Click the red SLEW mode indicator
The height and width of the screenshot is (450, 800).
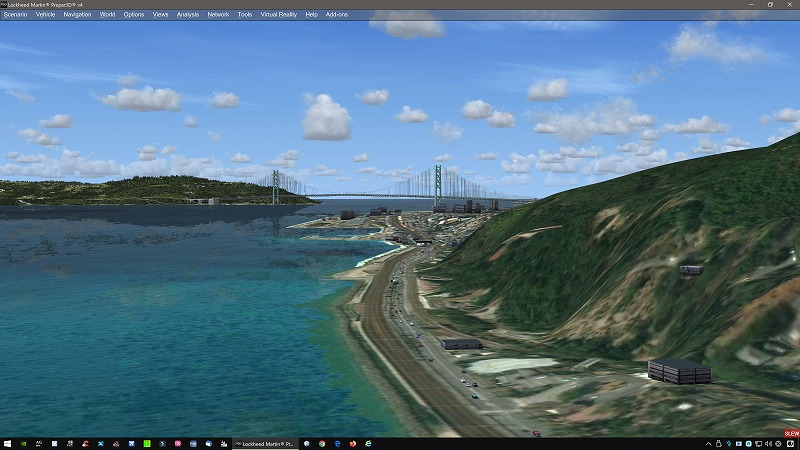pos(792,434)
